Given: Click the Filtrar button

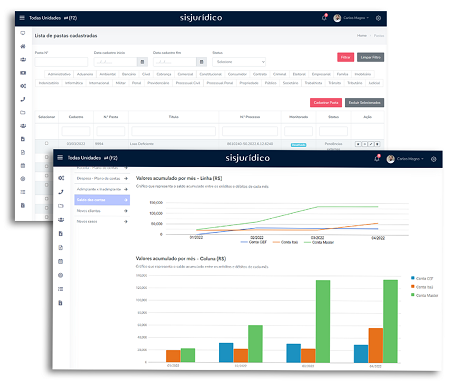Looking at the screenshot, I should (345, 57).
